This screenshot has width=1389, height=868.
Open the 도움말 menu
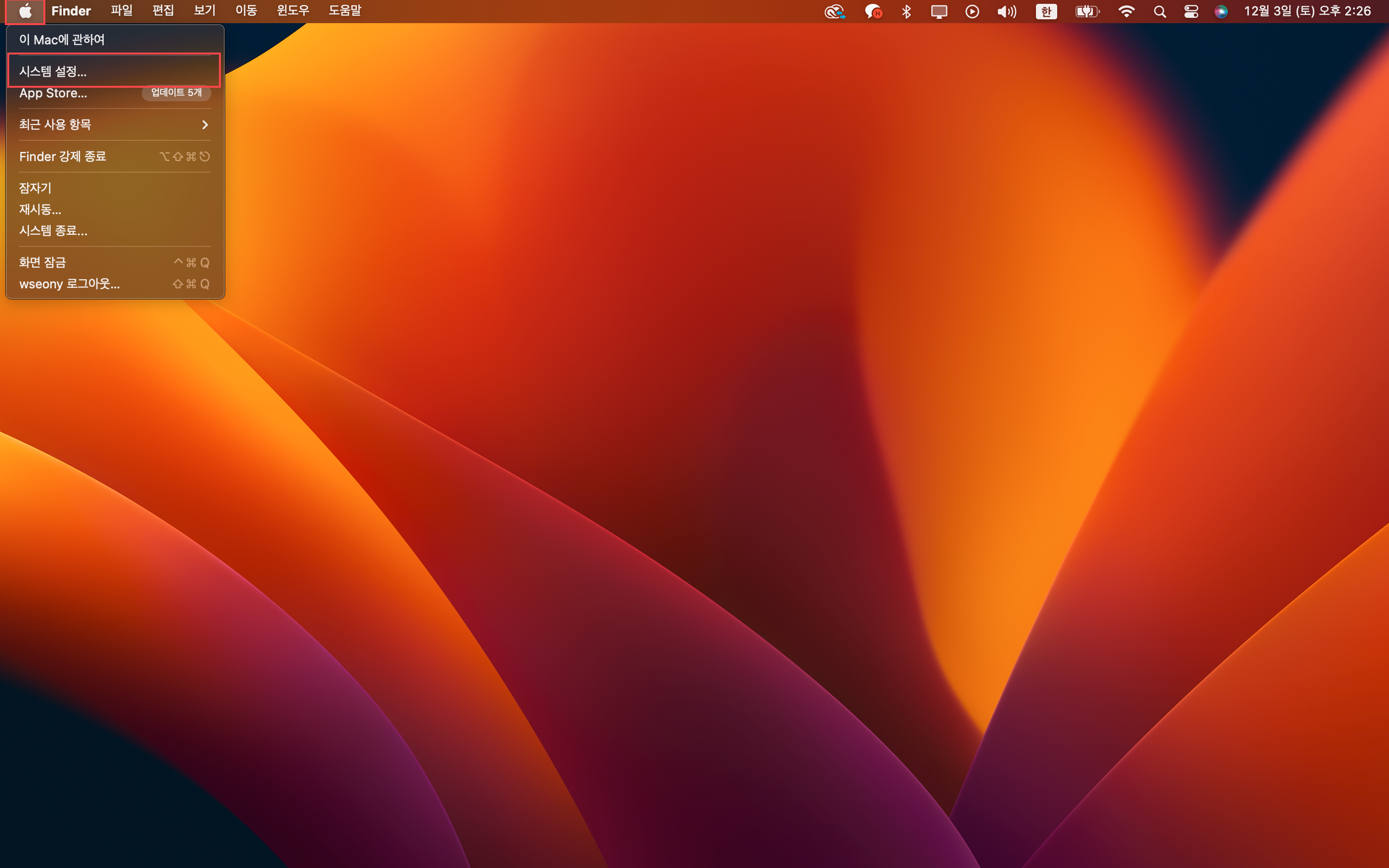click(x=344, y=11)
